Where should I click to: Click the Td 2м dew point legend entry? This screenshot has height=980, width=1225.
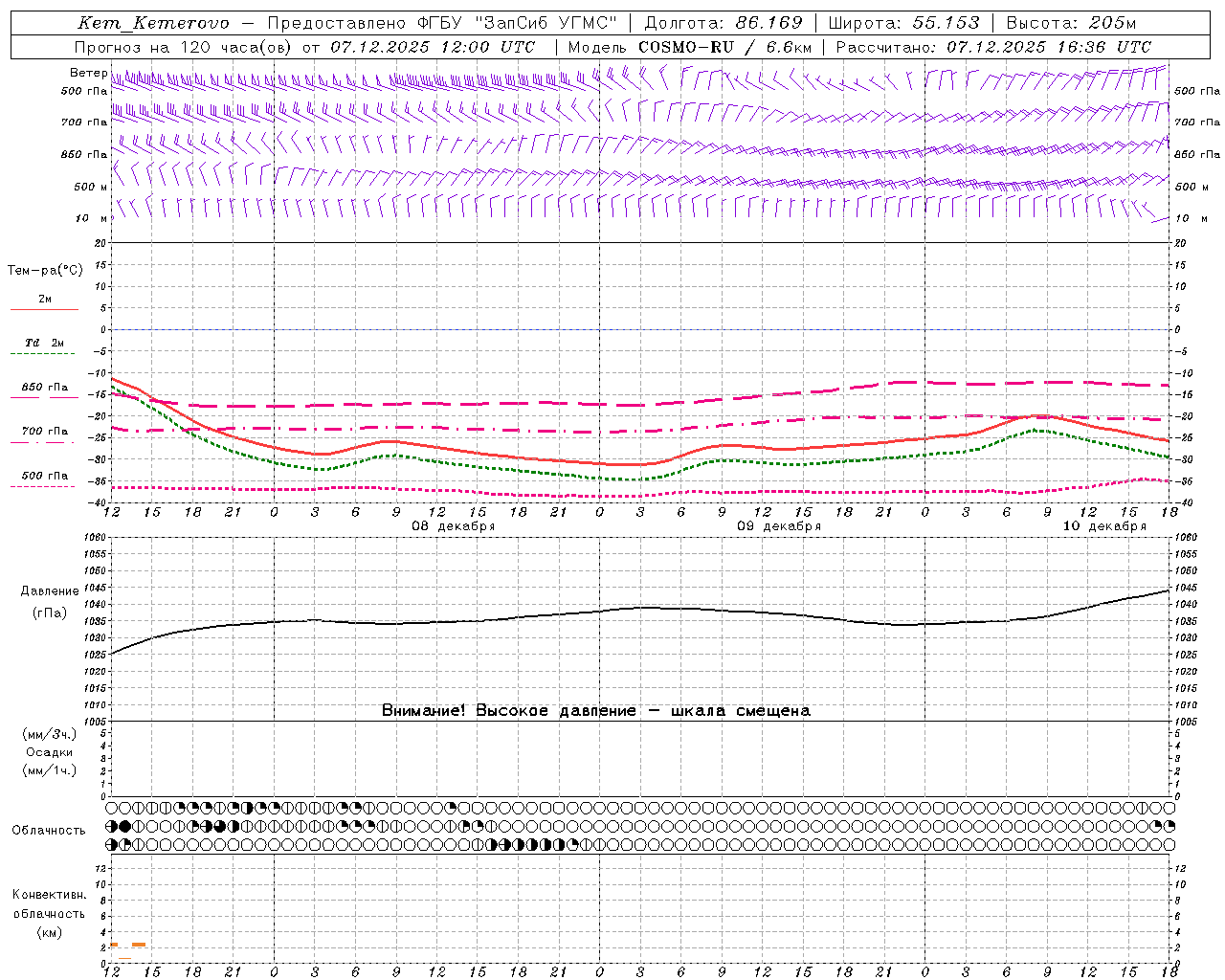pos(44,343)
